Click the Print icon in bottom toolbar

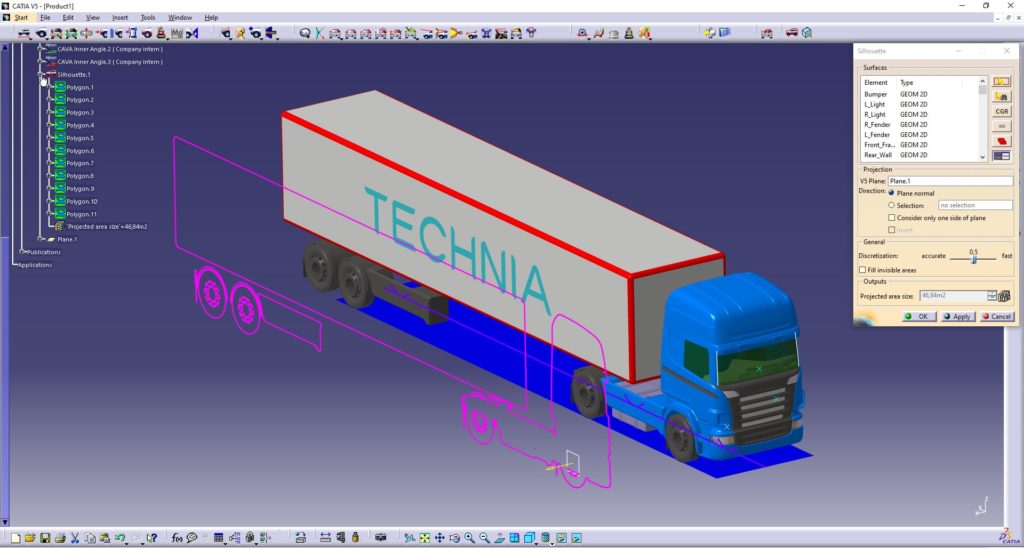(60, 538)
